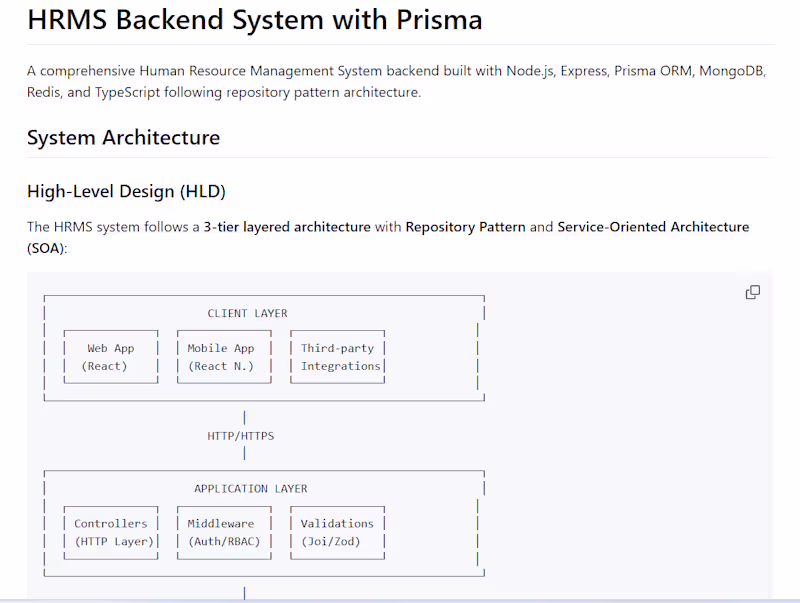Image resolution: width=800 pixels, height=603 pixels.
Task: Click the intro paragraph mentioning Prisma ORM
Action: click(397, 81)
